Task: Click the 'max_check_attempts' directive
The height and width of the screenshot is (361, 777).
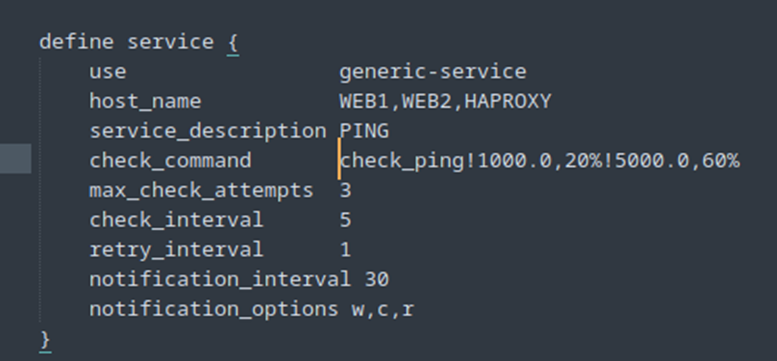Action: click(202, 191)
